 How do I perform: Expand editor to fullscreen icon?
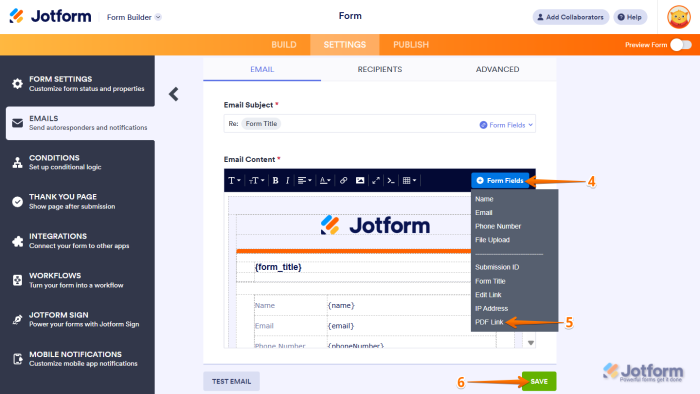tap(376, 181)
